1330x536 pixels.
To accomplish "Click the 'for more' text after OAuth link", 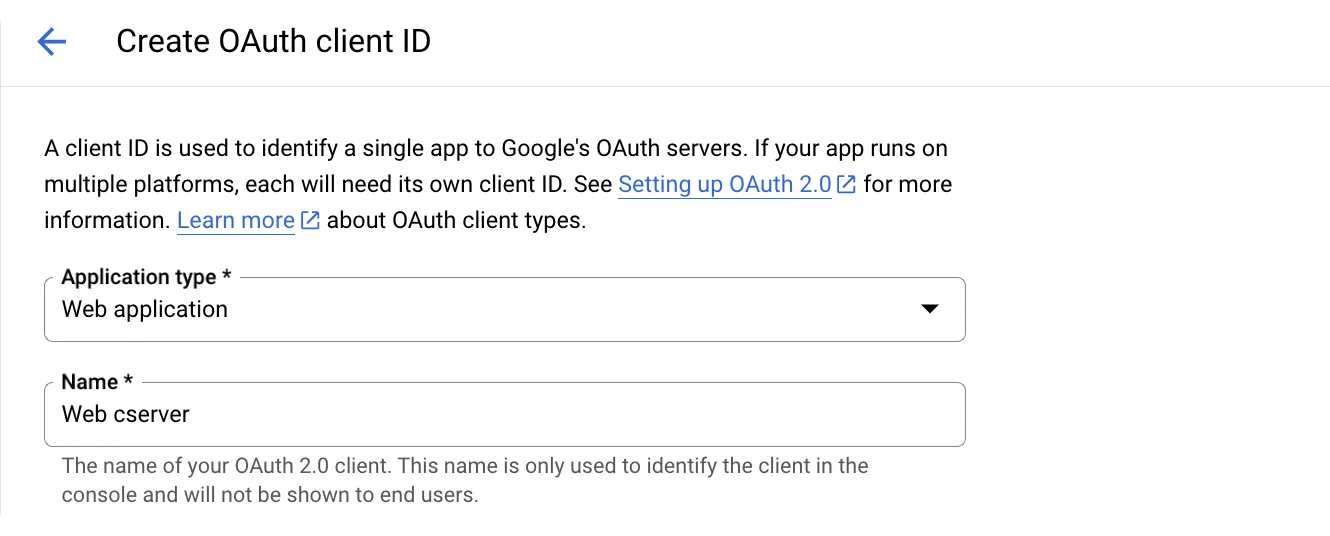I will (908, 185).
